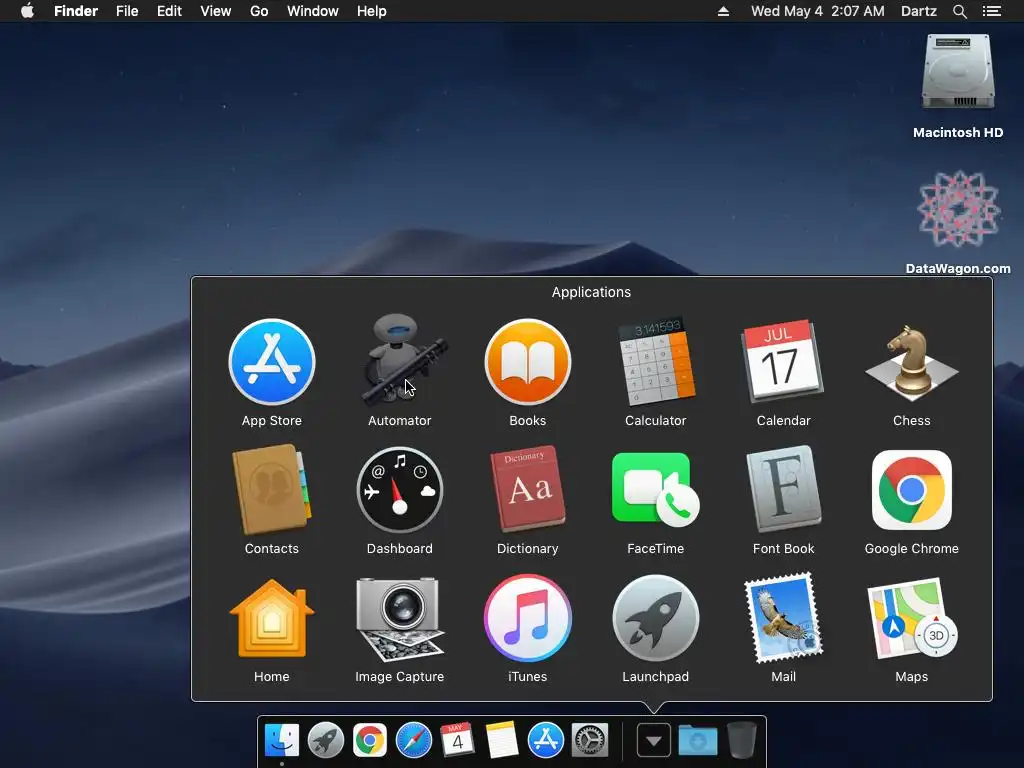Open the Dictionary app icon
Image resolution: width=1024 pixels, height=768 pixels.
528,489
